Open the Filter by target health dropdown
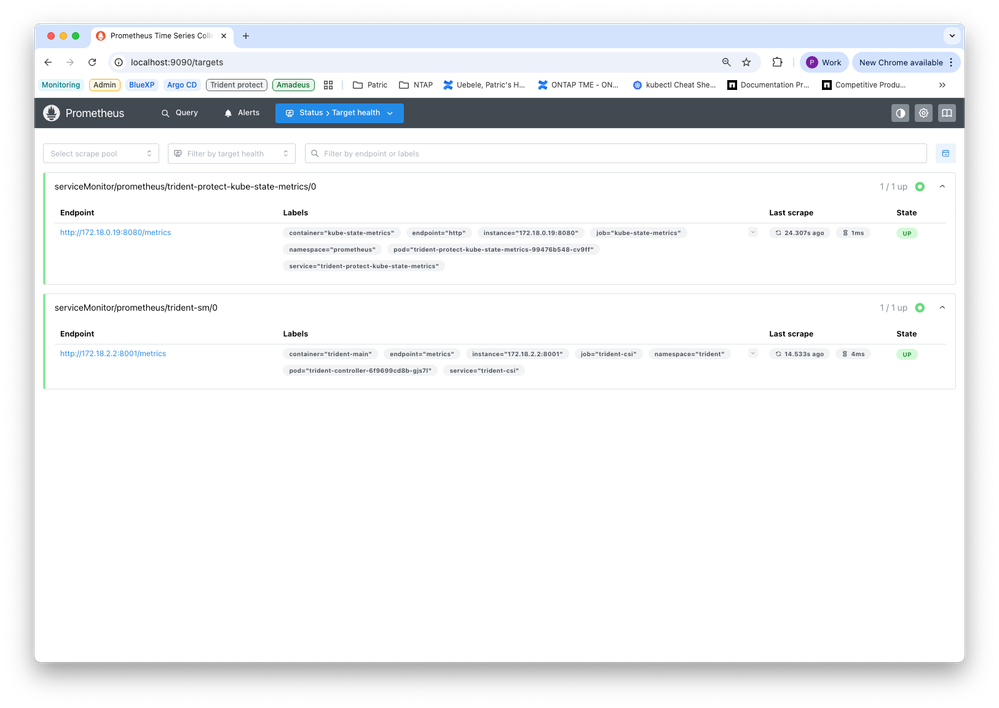 tap(232, 154)
